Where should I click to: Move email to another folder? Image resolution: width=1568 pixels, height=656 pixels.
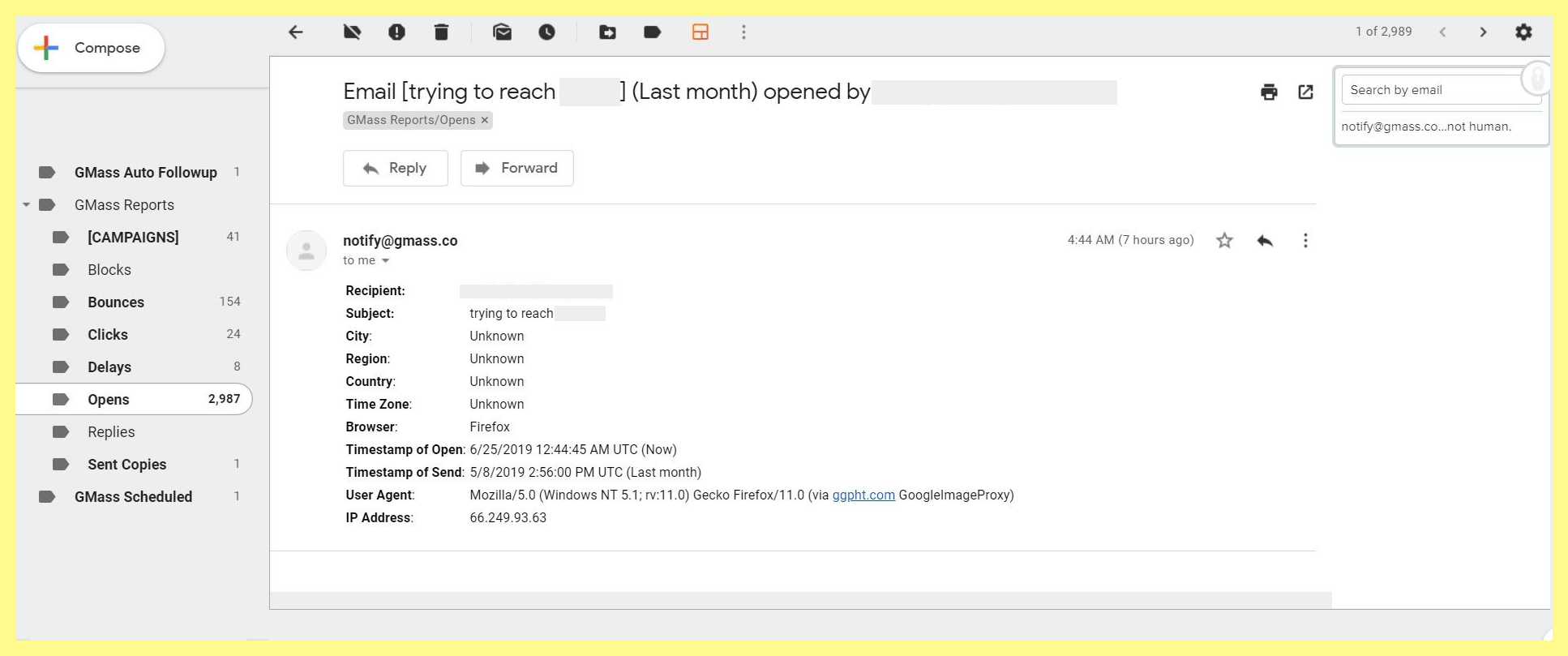click(x=607, y=32)
